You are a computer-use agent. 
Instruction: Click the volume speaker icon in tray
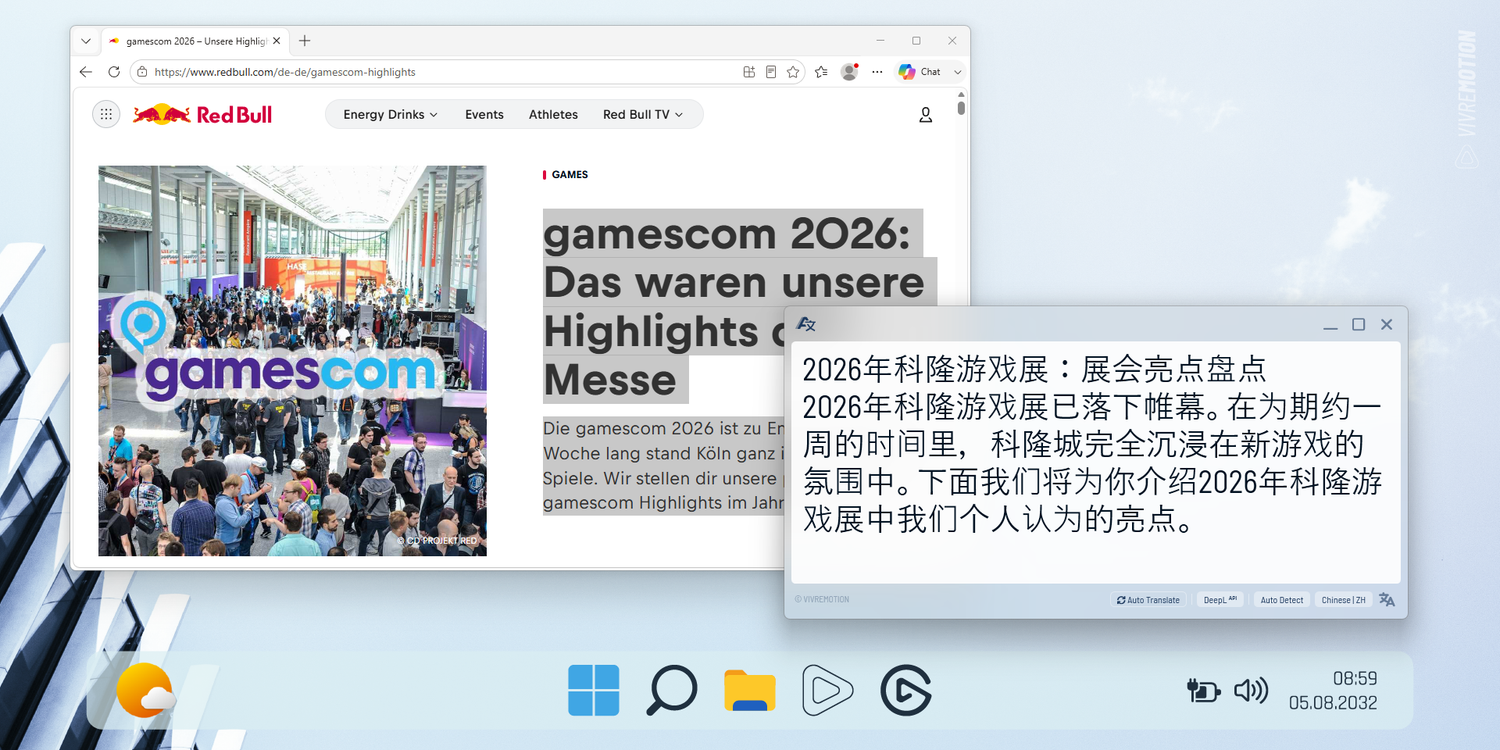click(1251, 690)
